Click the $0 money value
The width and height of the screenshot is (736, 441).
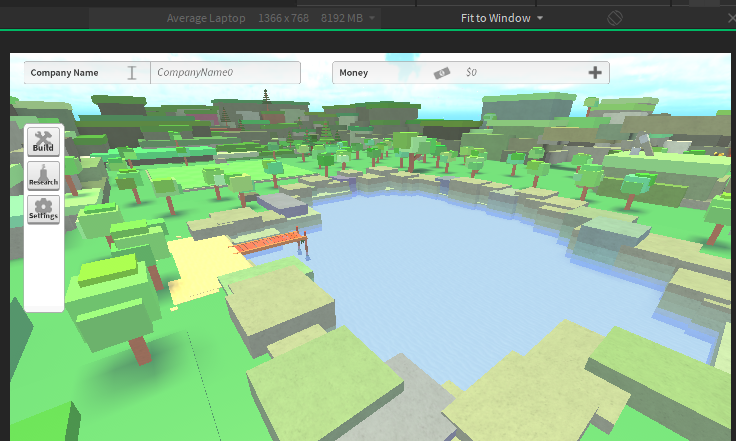pos(471,72)
